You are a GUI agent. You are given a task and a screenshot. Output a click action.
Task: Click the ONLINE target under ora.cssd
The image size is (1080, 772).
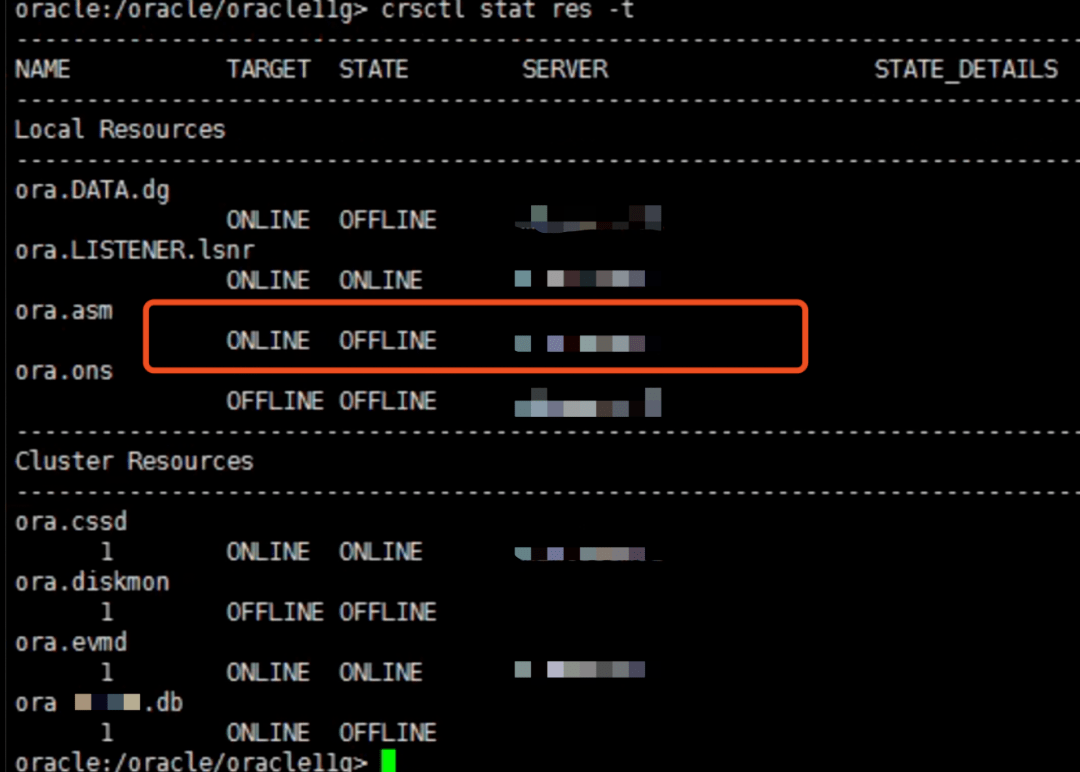(268, 552)
